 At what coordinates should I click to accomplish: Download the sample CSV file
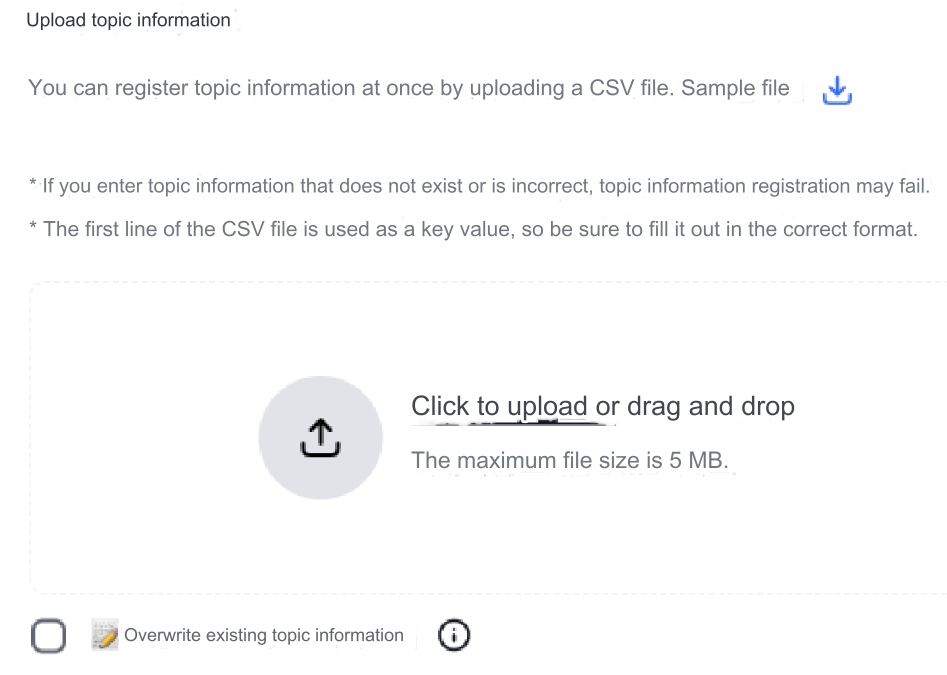click(x=836, y=91)
